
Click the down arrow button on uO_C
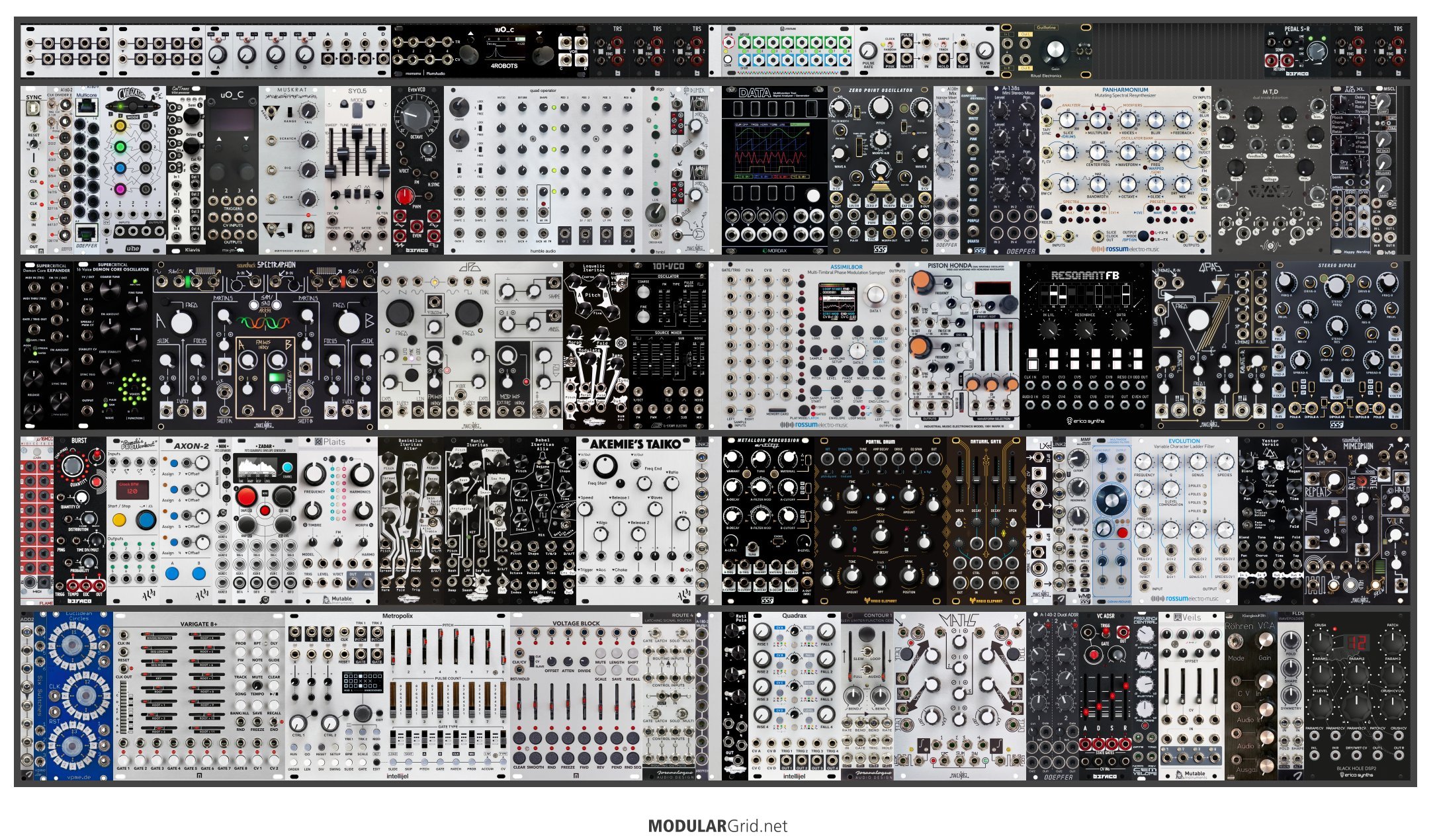[246, 140]
